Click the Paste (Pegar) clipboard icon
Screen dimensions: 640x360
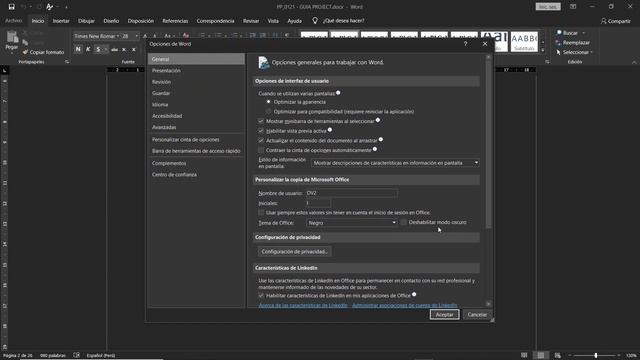tap(12, 38)
